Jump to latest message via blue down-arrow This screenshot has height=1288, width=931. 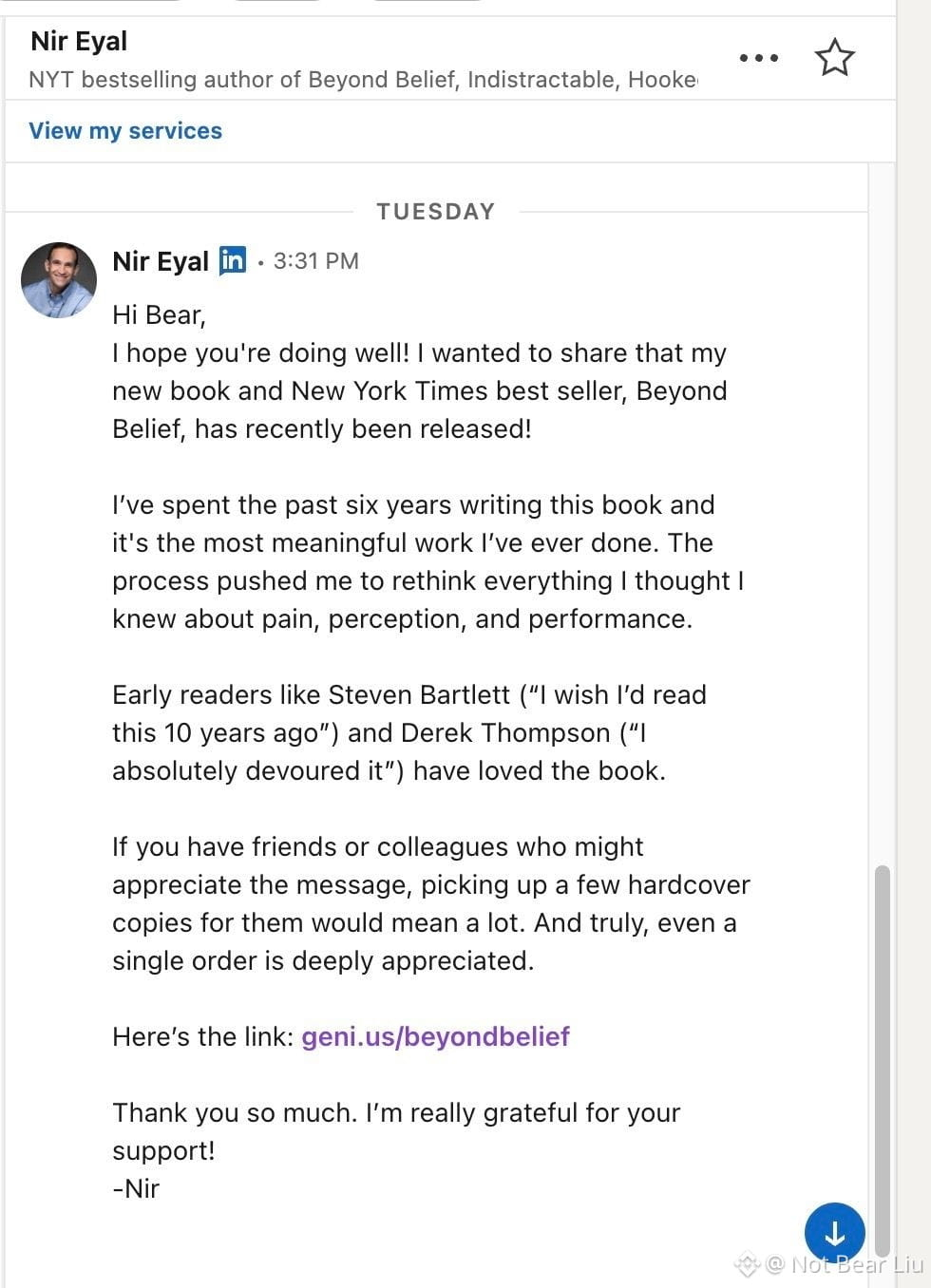[835, 1233]
